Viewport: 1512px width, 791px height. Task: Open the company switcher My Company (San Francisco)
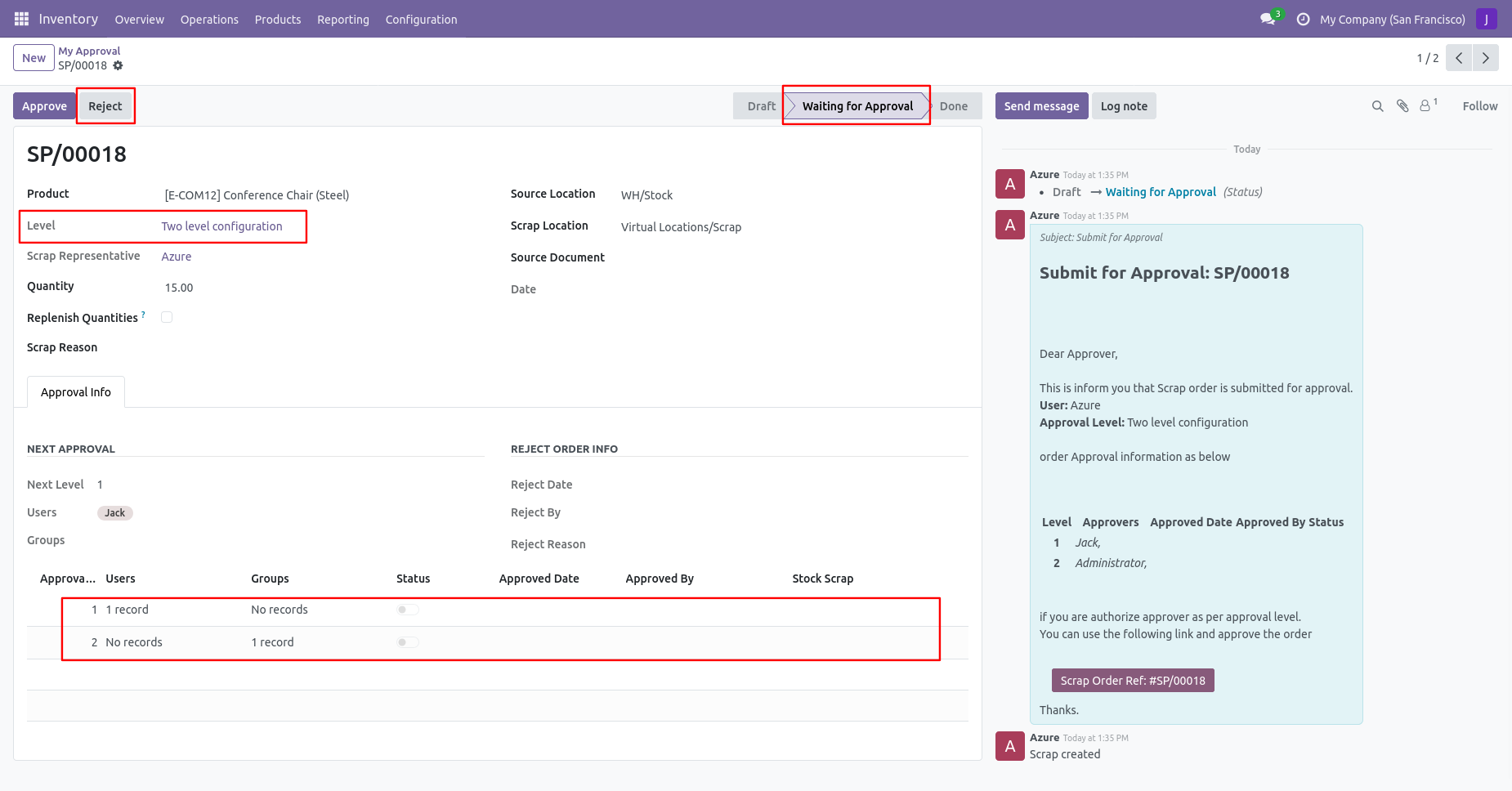[1392, 19]
